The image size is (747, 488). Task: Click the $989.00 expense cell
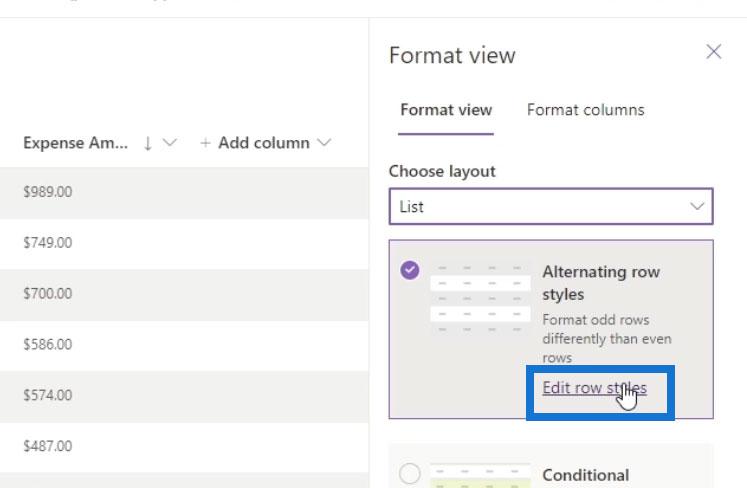click(x=48, y=192)
